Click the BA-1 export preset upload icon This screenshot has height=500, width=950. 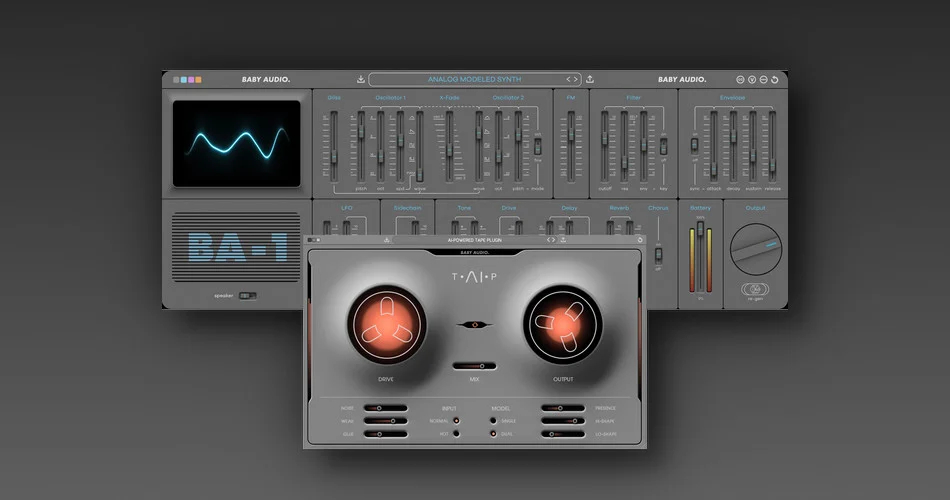(590, 79)
